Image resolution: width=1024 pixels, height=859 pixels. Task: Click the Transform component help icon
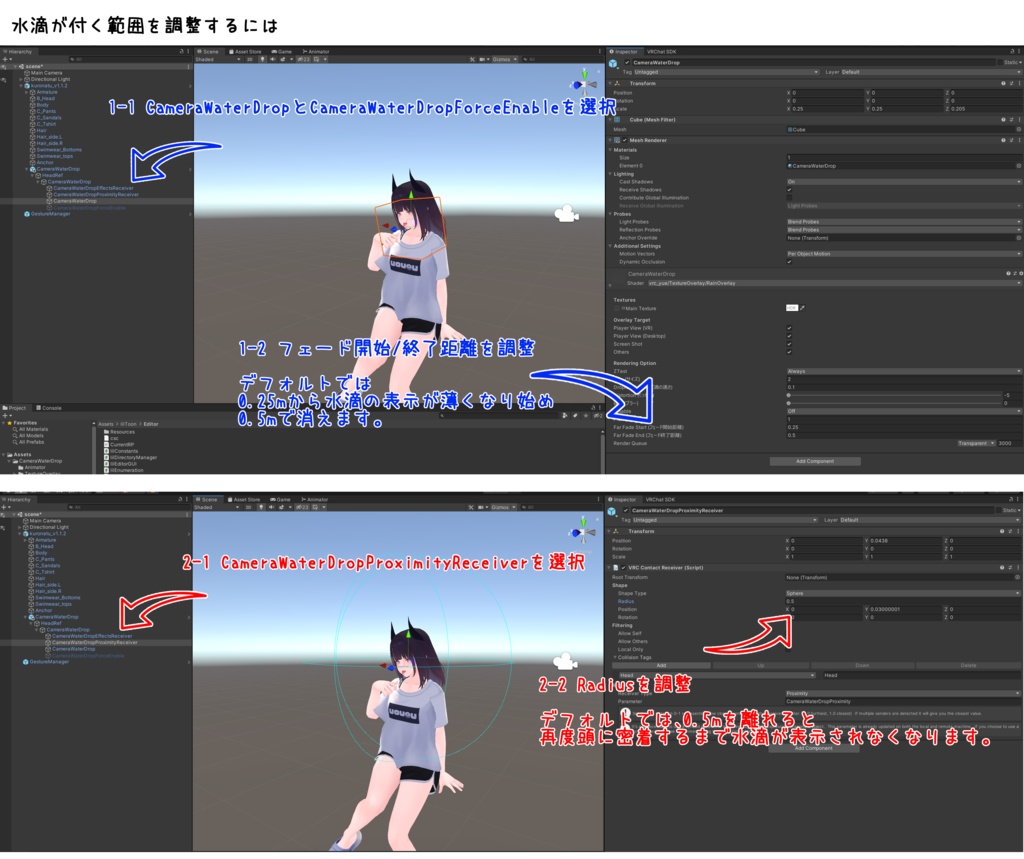click(1002, 83)
